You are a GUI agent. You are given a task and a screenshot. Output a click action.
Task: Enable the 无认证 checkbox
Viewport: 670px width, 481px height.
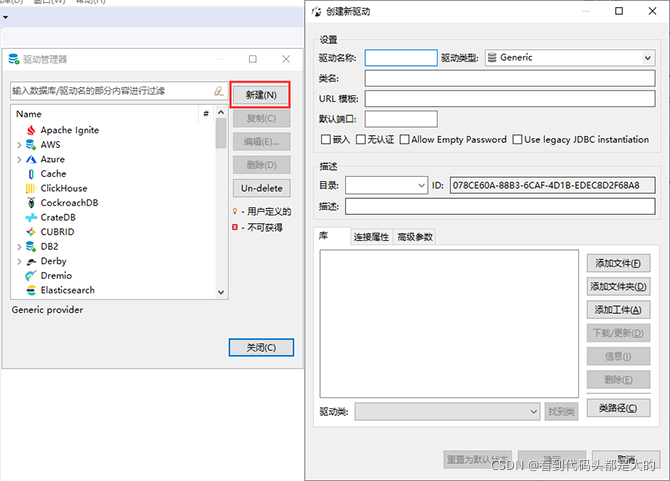pos(361,139)
